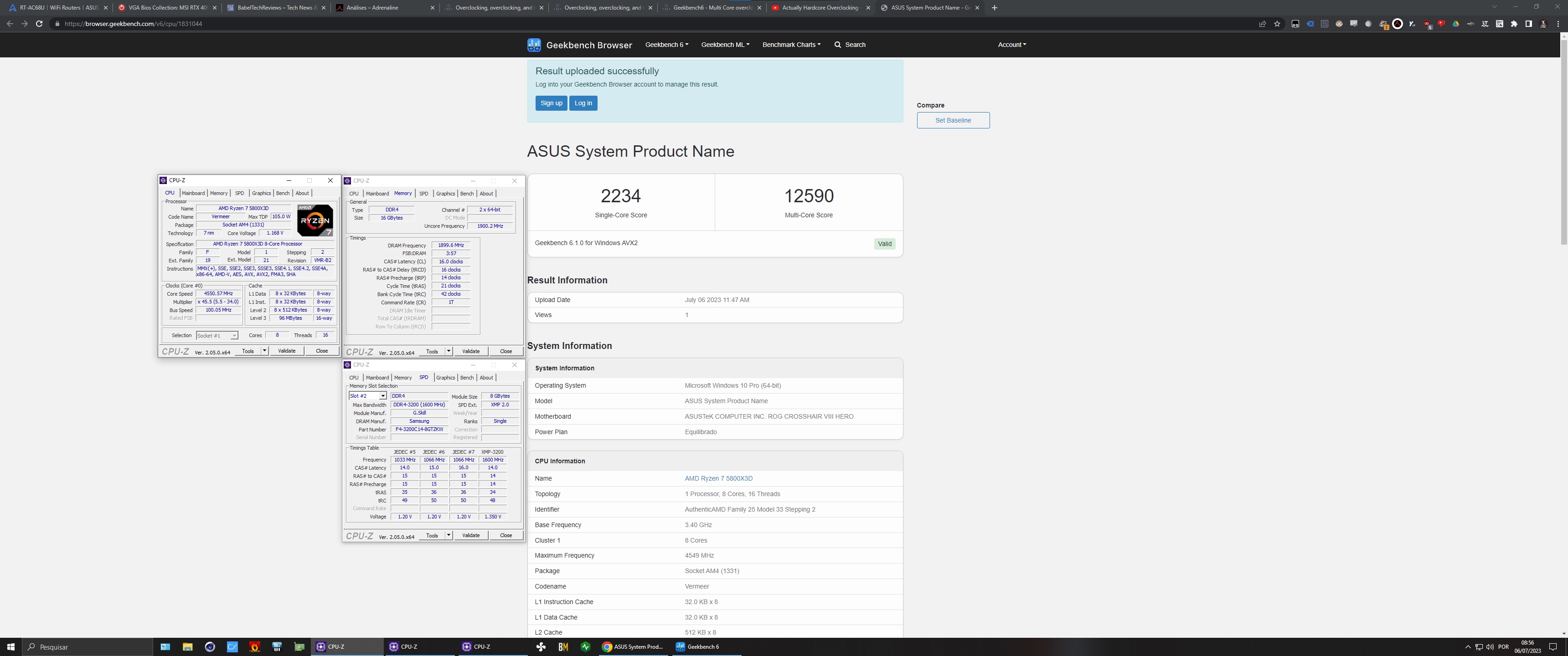This screenshot has width=1568, height=656.
Task: Expand the Geekbench ML navbar dropdown
Action: 725,45
